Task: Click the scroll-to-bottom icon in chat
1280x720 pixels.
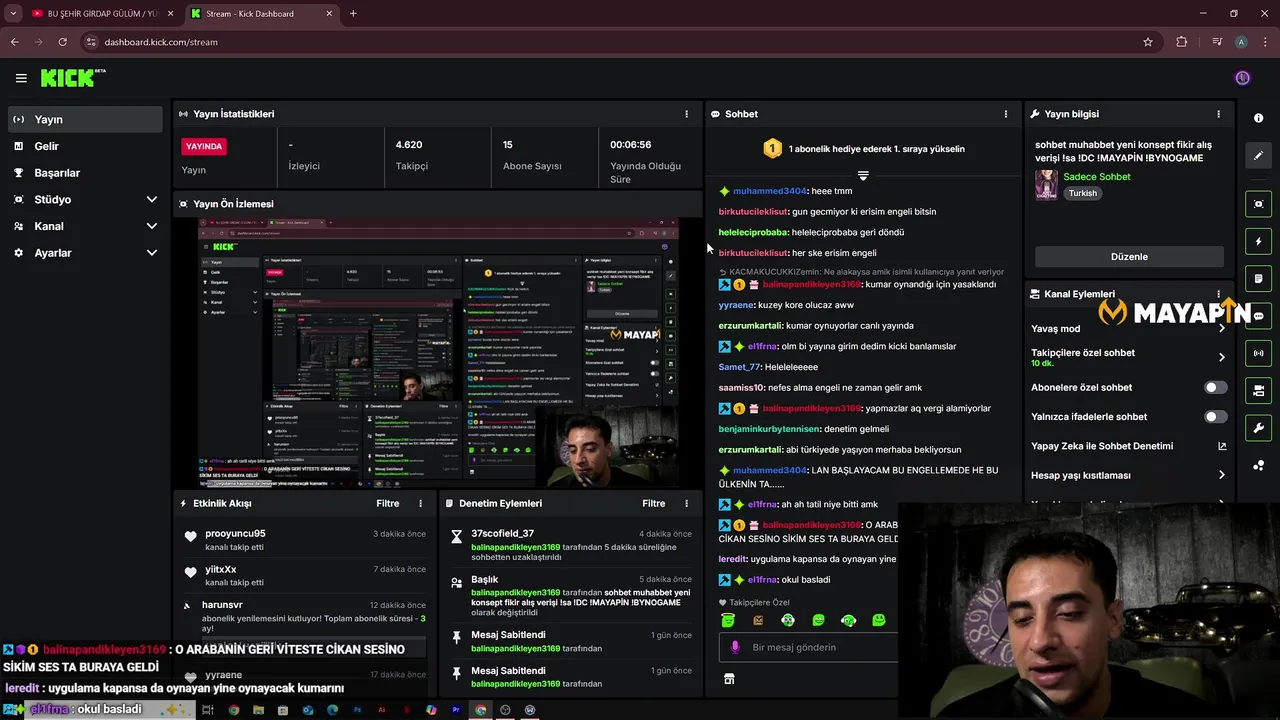Action: (863, 176)
